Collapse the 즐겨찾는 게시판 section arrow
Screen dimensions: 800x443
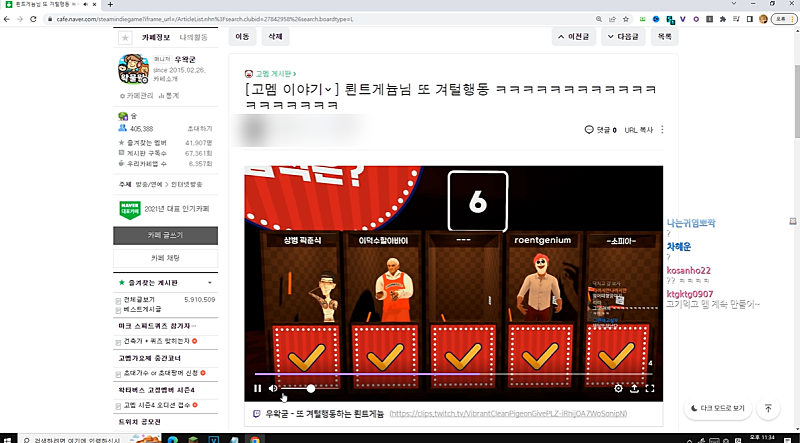[x=210, y=283]
